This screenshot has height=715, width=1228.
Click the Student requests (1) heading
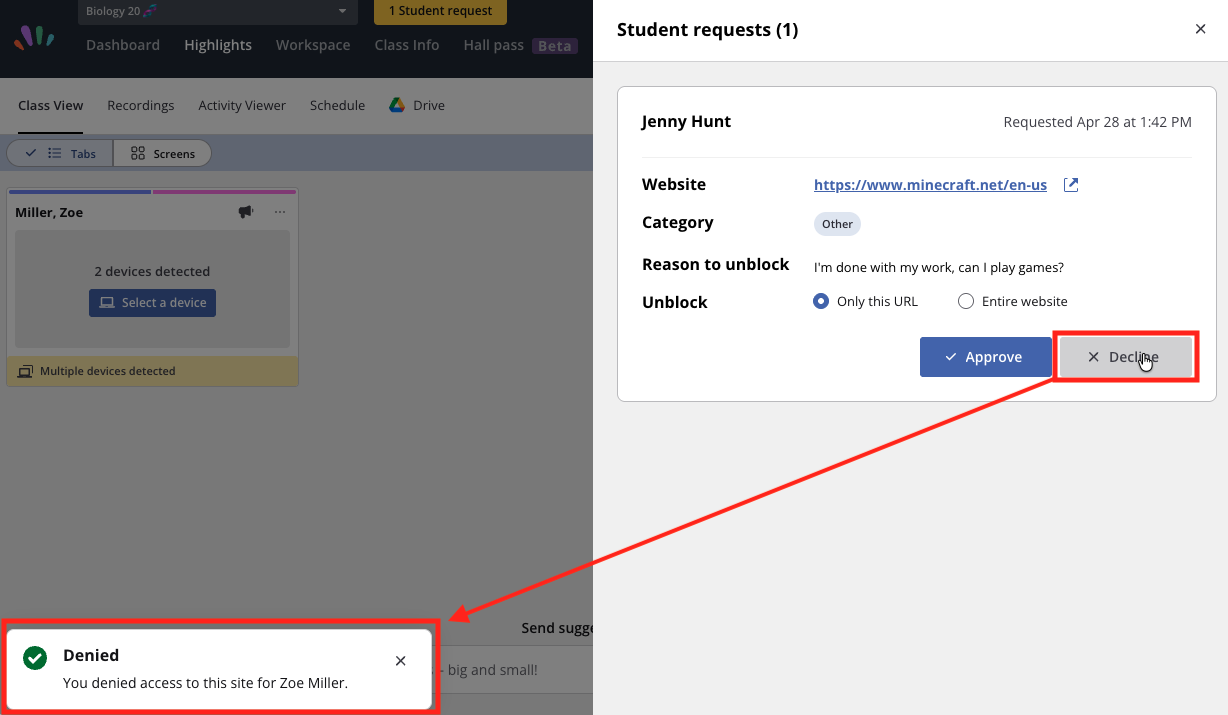(707, 29)
